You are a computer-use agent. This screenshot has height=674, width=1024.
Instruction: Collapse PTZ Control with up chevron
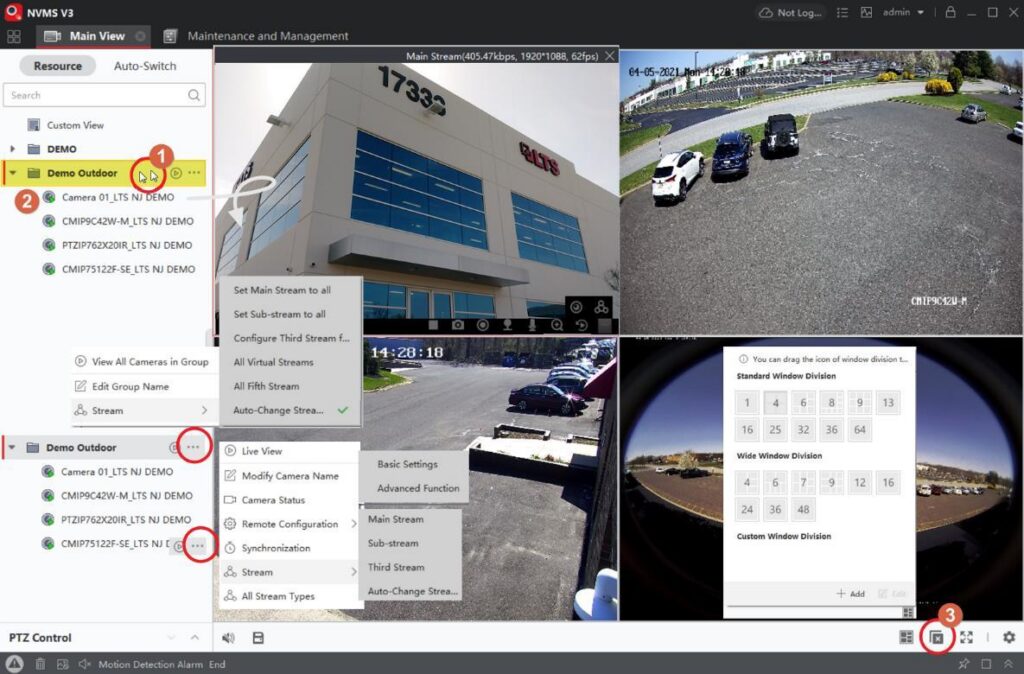point(195,637)
